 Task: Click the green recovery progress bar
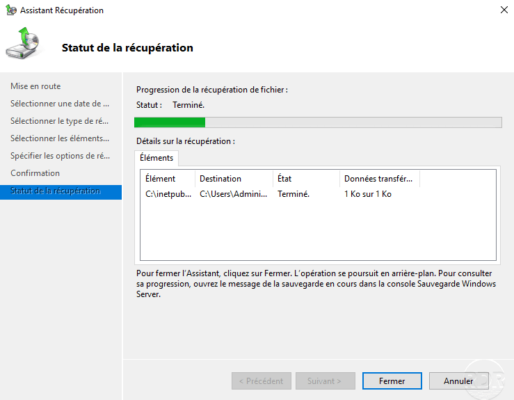click(x=318, y=122)
